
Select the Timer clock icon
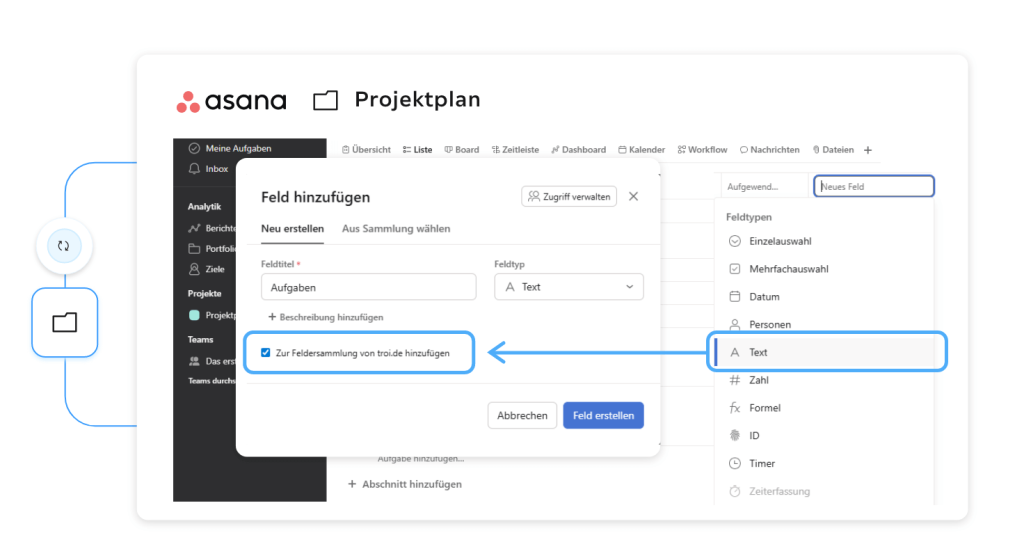click(735, 464)
